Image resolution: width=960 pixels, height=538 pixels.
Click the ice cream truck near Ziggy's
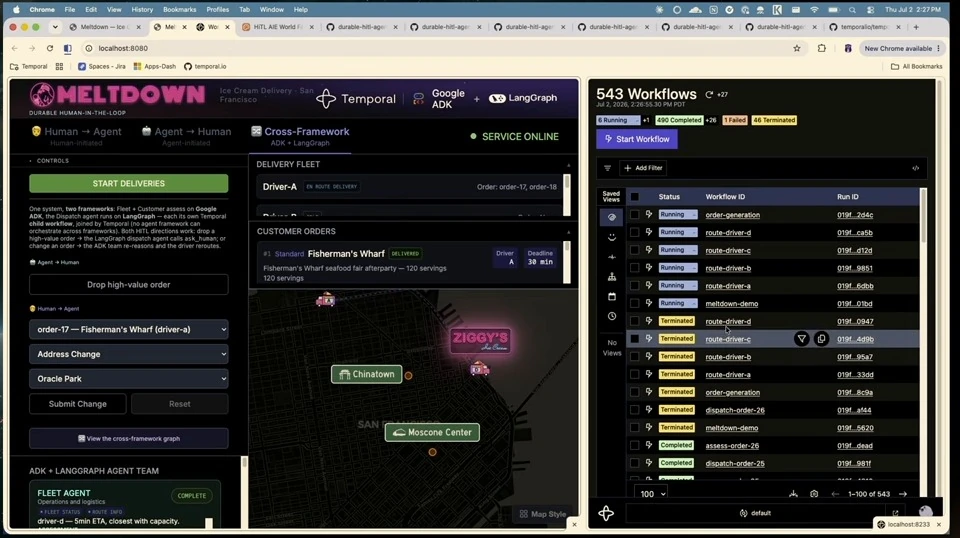(479, 368)
